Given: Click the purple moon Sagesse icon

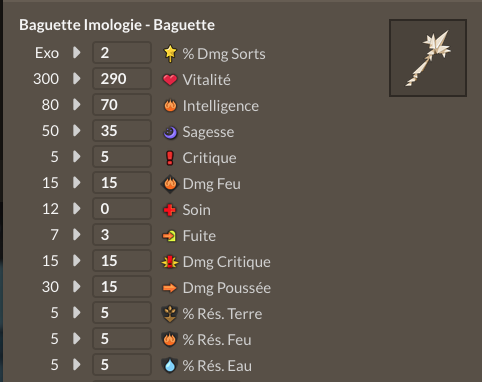Looking at the screenshot, I should point(170,132).
